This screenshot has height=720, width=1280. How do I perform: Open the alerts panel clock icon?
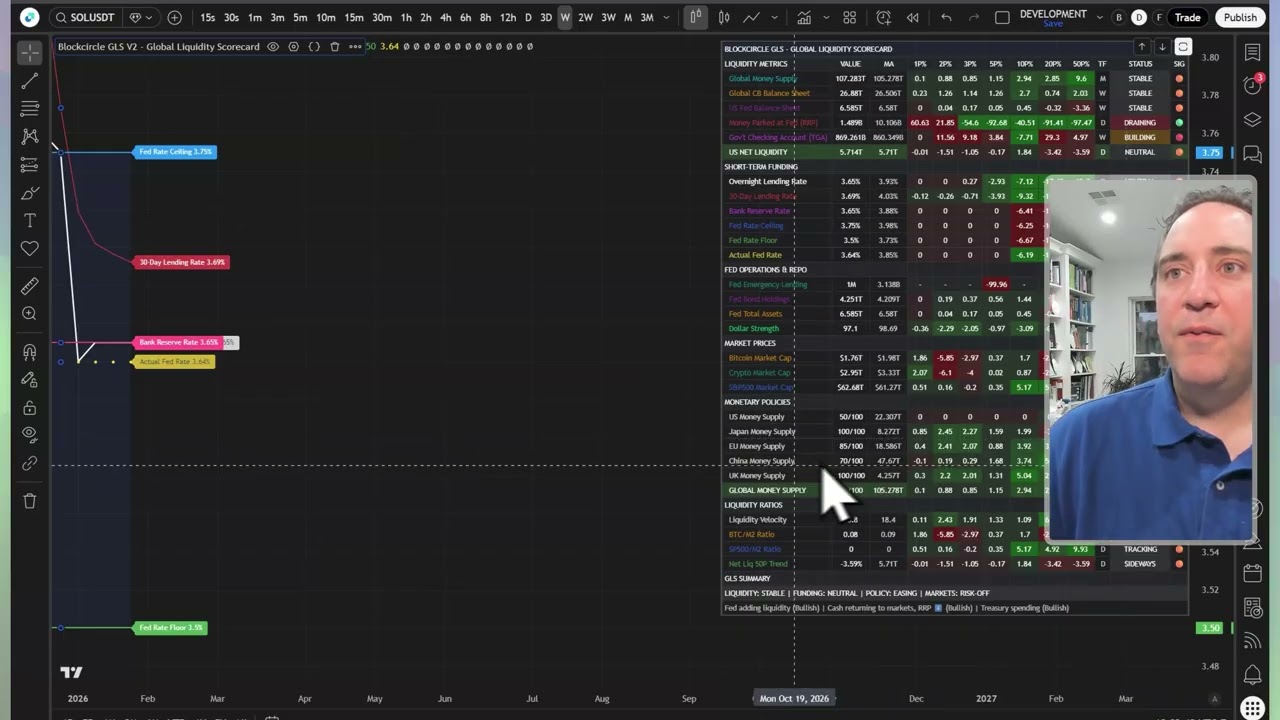(1253, 85)
